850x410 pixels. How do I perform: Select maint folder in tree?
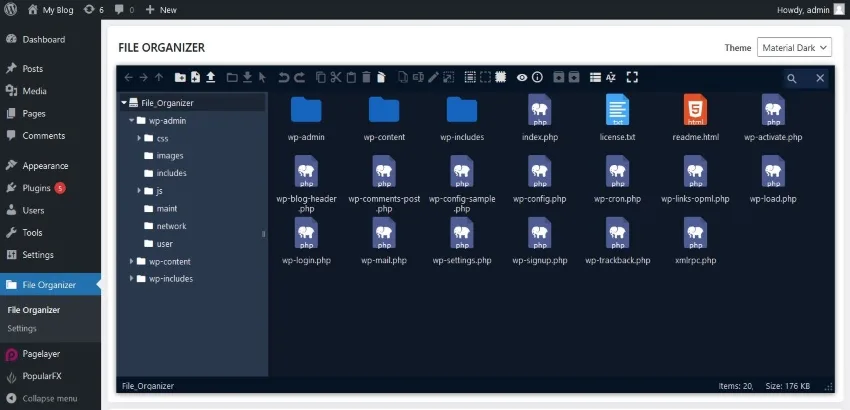(x=161, y=208)
